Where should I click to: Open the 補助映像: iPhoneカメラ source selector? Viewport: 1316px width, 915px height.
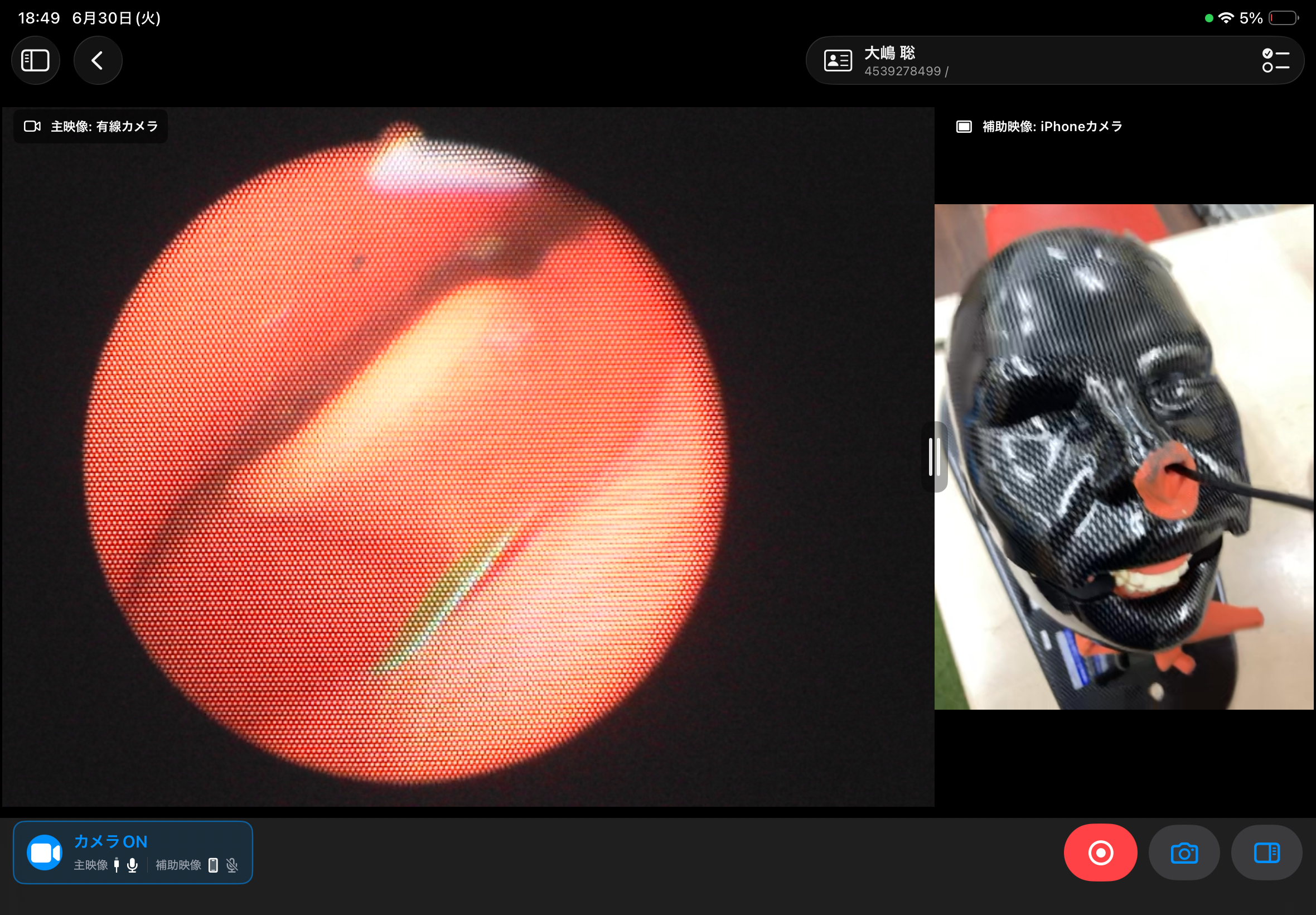click(1039, 126)
